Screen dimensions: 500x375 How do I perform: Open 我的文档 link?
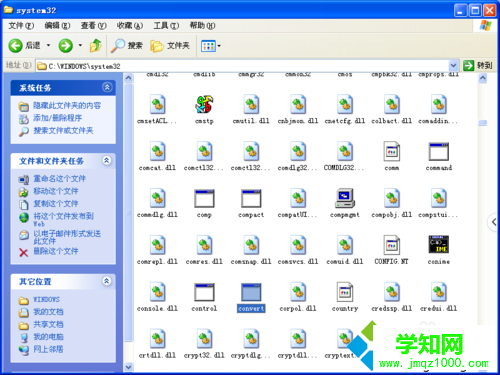[x=48, y=312]
